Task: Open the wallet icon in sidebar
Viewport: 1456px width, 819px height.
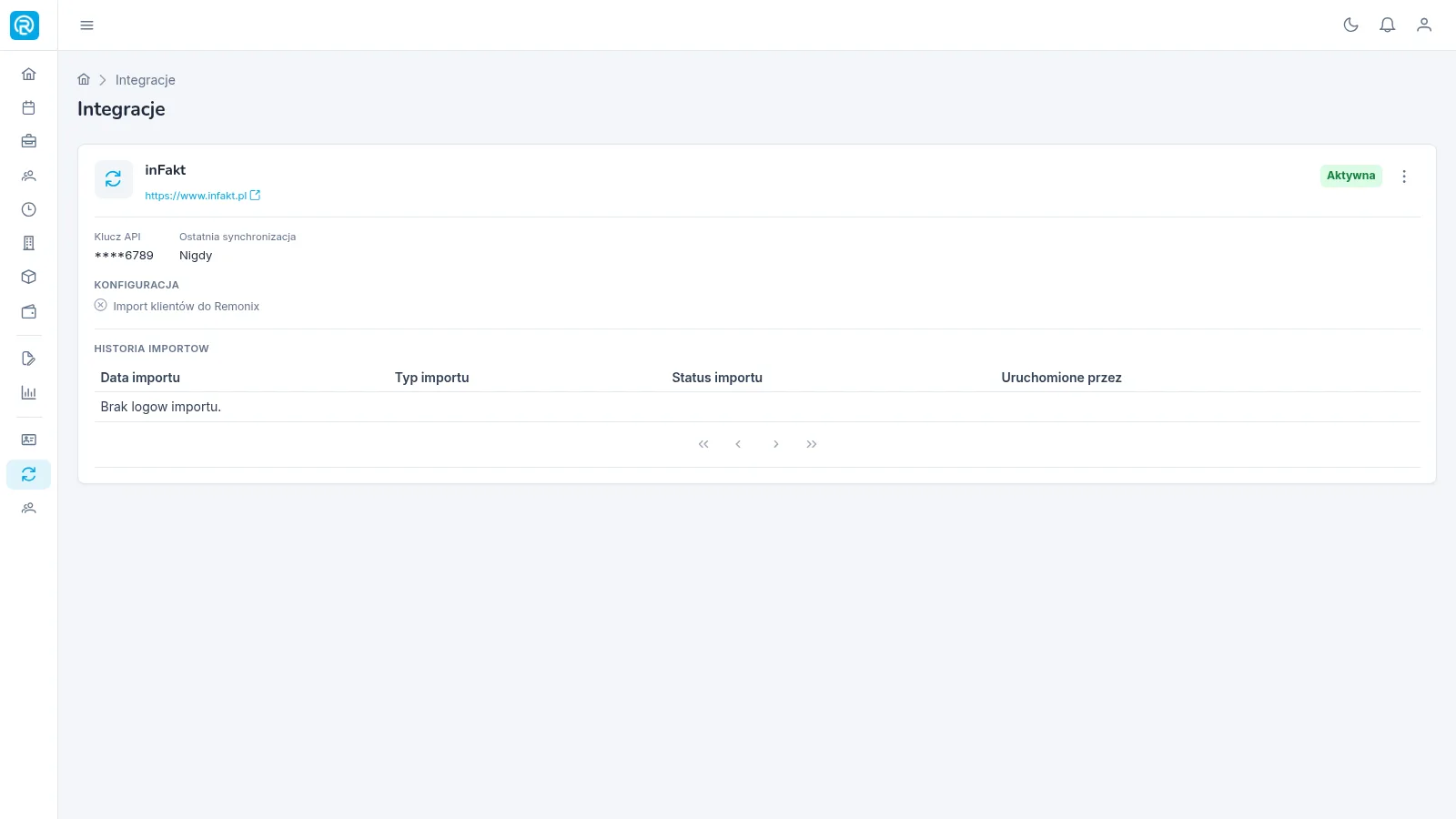Action: [29, 311]
